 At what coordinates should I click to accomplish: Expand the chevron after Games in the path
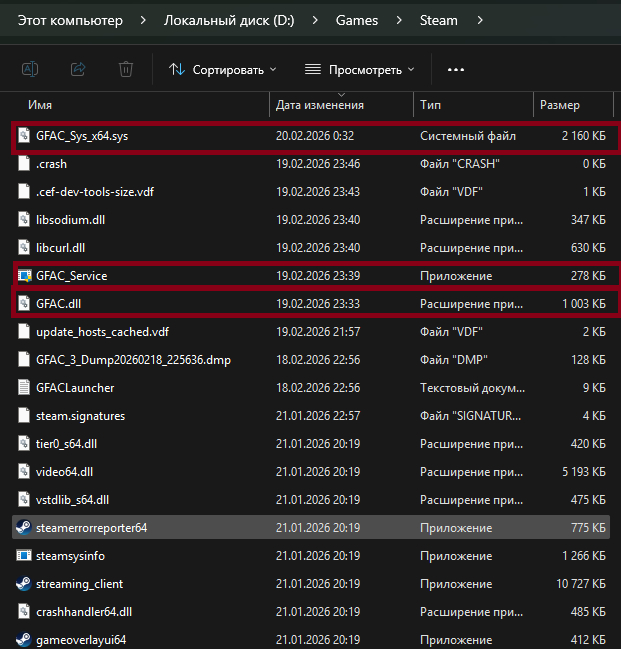(x=397, y=20)
